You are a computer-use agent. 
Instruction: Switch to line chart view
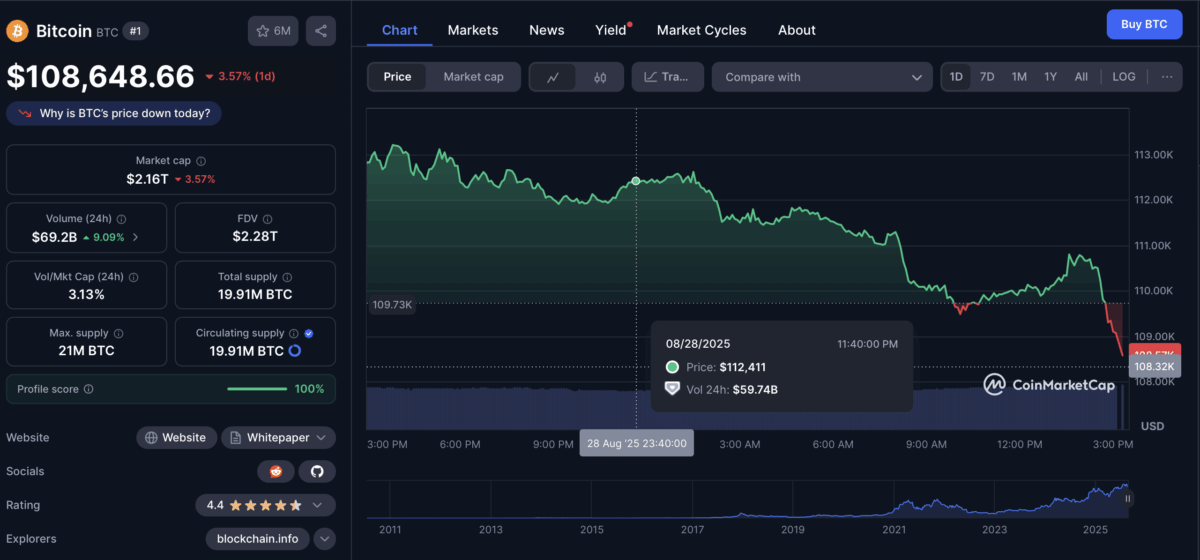click(x=553, y=77)
